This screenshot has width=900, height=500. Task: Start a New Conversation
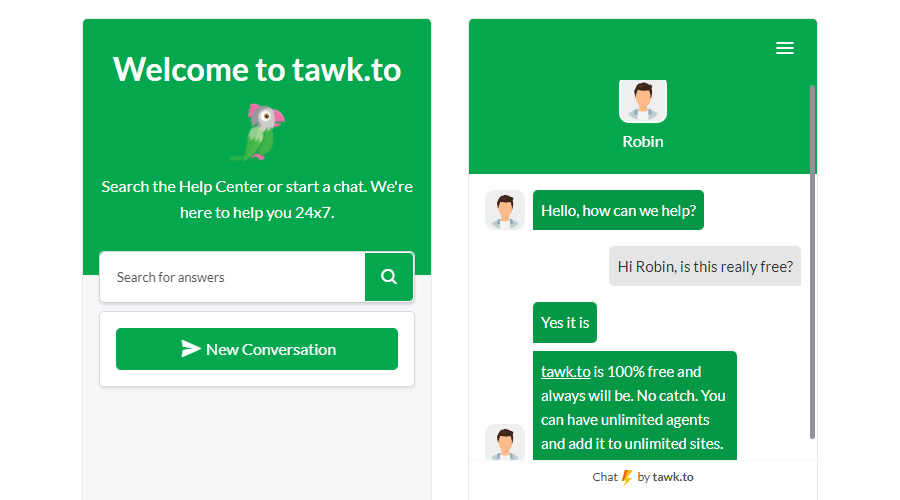tap(257, 349)
